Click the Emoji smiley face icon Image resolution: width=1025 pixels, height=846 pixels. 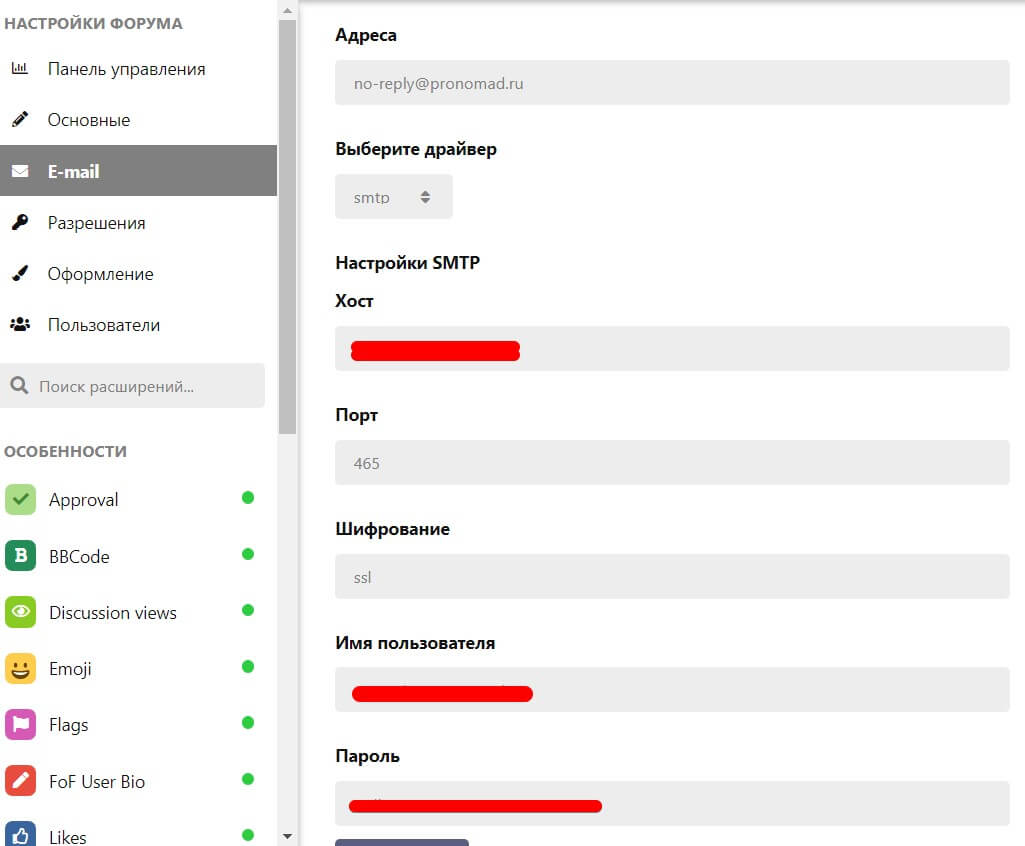point(21,668)
